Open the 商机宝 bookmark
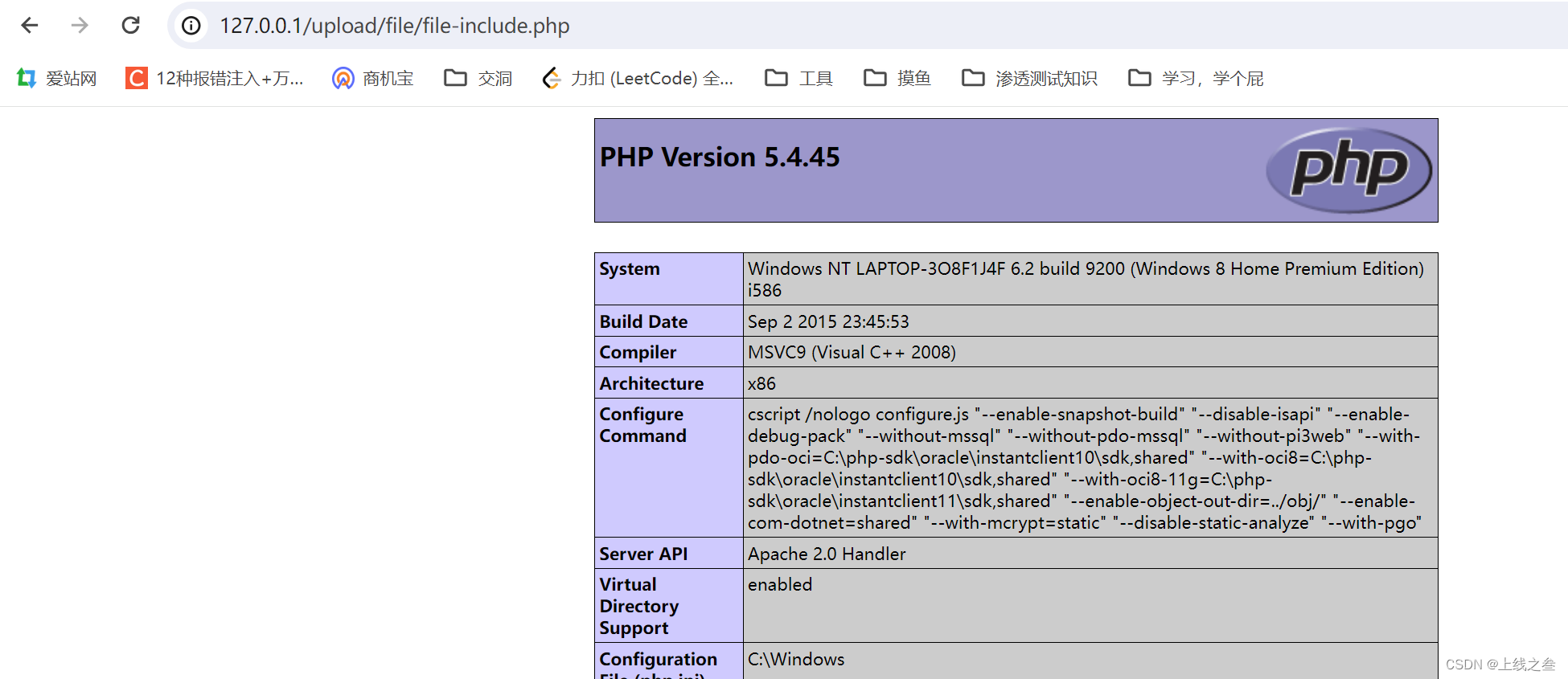This screenshot has height=679, width=1568. (x=373, y=78)
